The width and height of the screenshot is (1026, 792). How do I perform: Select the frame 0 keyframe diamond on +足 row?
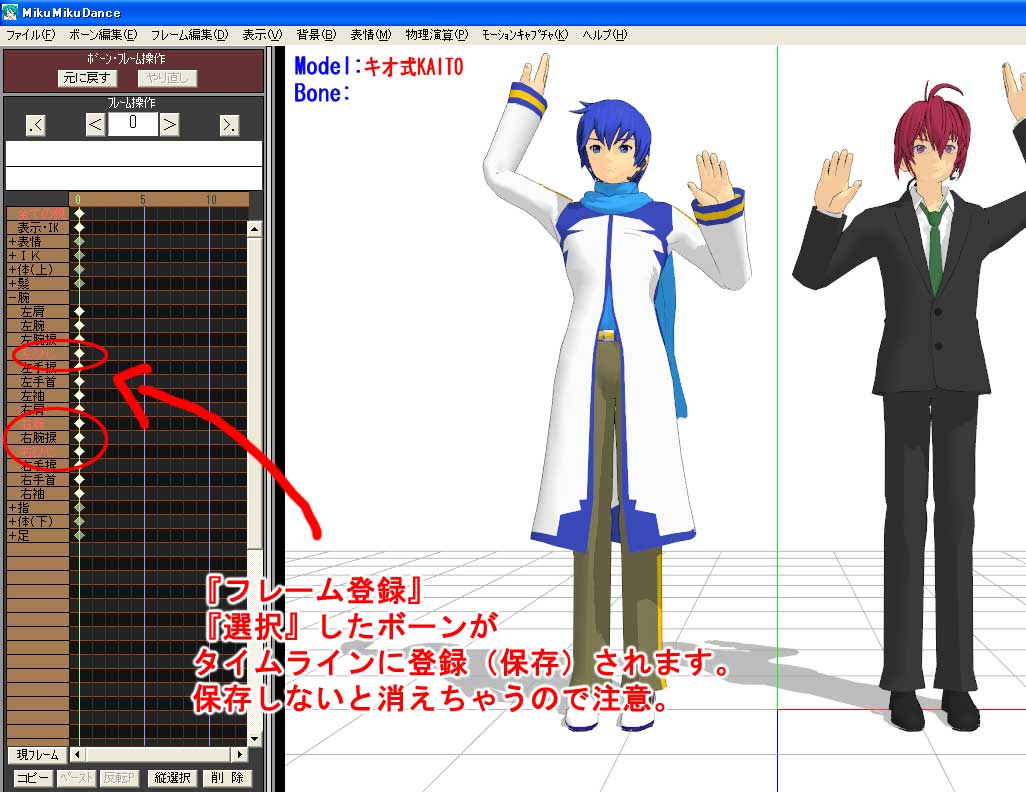[79, 535]
